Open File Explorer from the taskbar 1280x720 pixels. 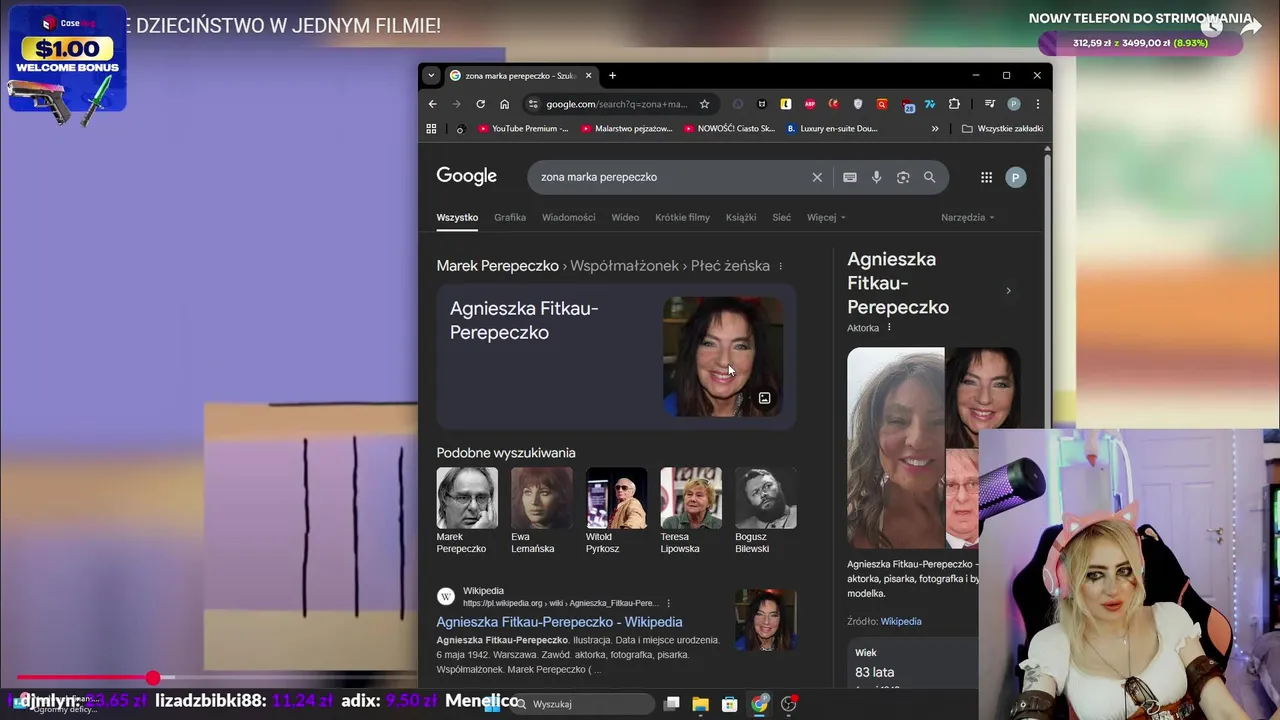pos(701,704)
